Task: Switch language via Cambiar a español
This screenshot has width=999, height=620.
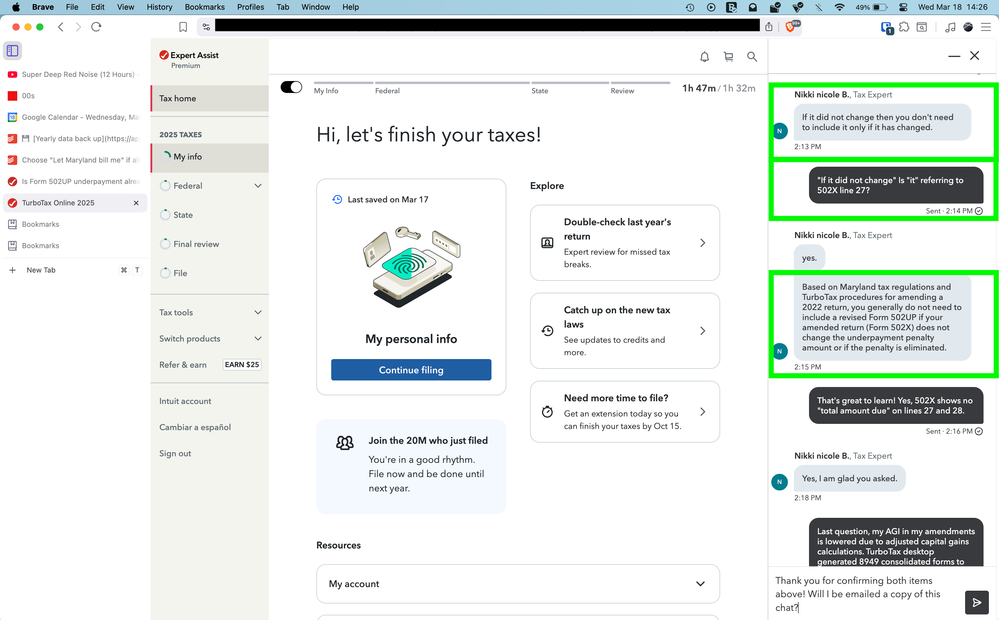Action: tap(195, 428)
